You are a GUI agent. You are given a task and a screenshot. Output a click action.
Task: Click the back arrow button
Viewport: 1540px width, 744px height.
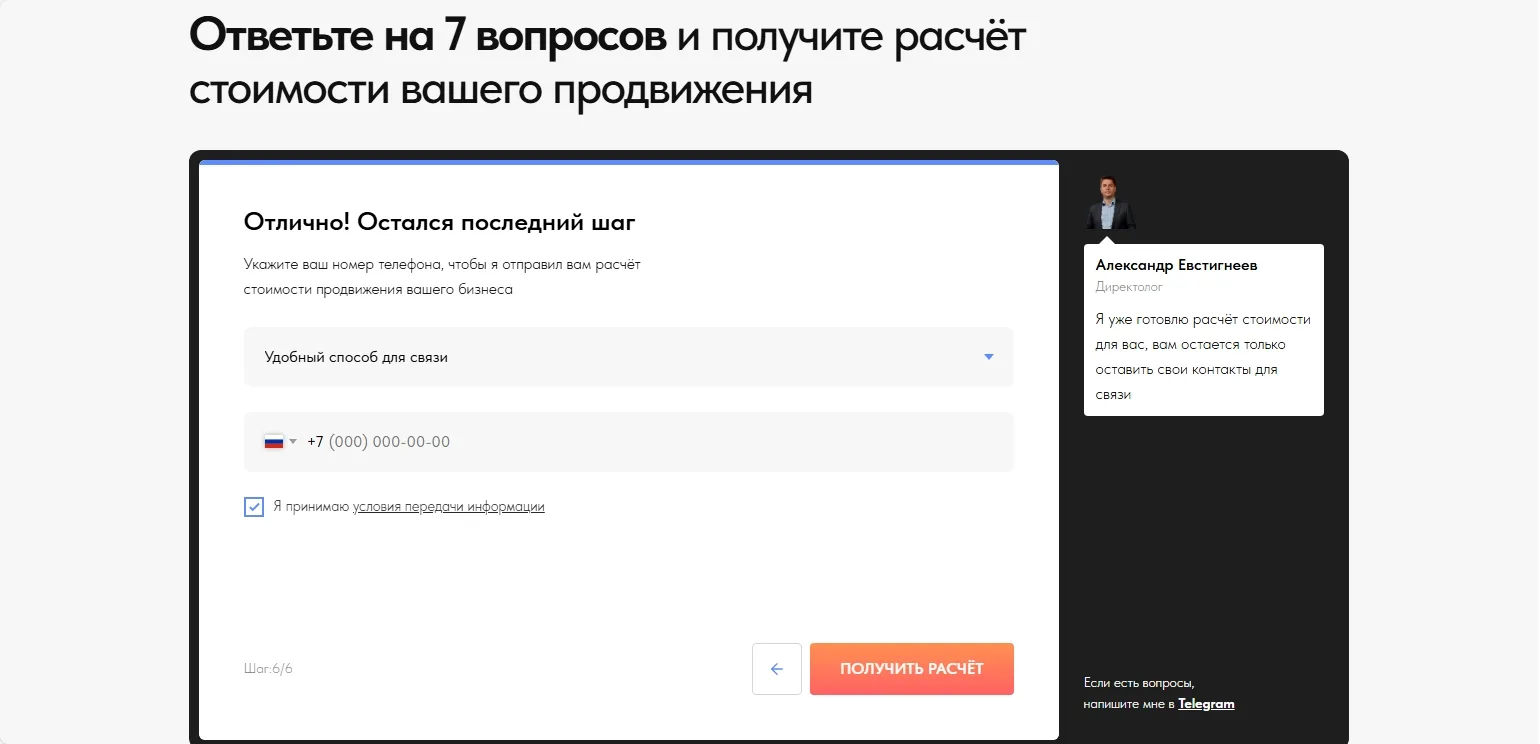777,669
